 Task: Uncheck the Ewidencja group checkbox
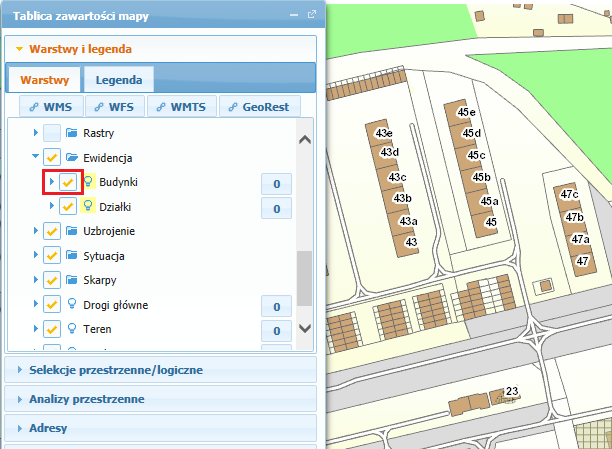52,157
